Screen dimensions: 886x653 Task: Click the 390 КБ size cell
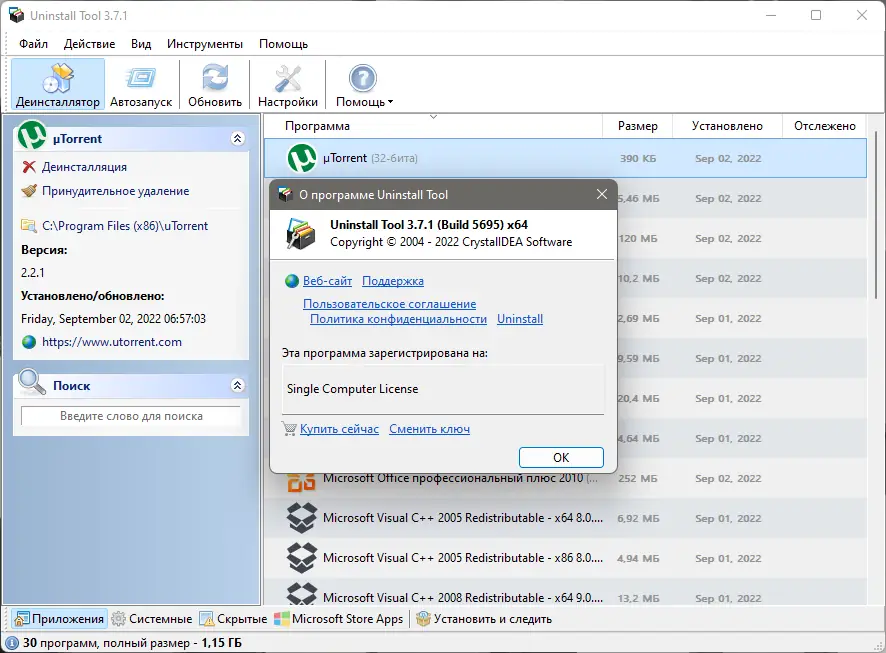[638, 159]
